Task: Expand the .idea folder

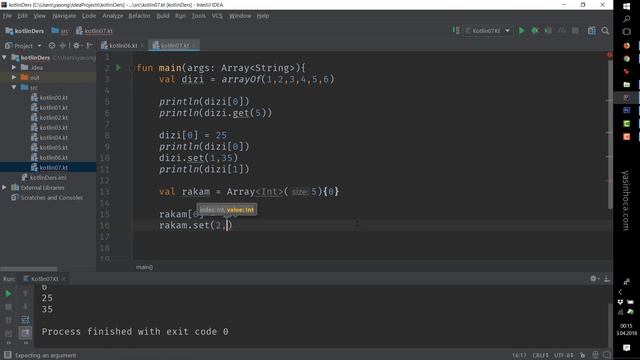Action: pos(14,67)
